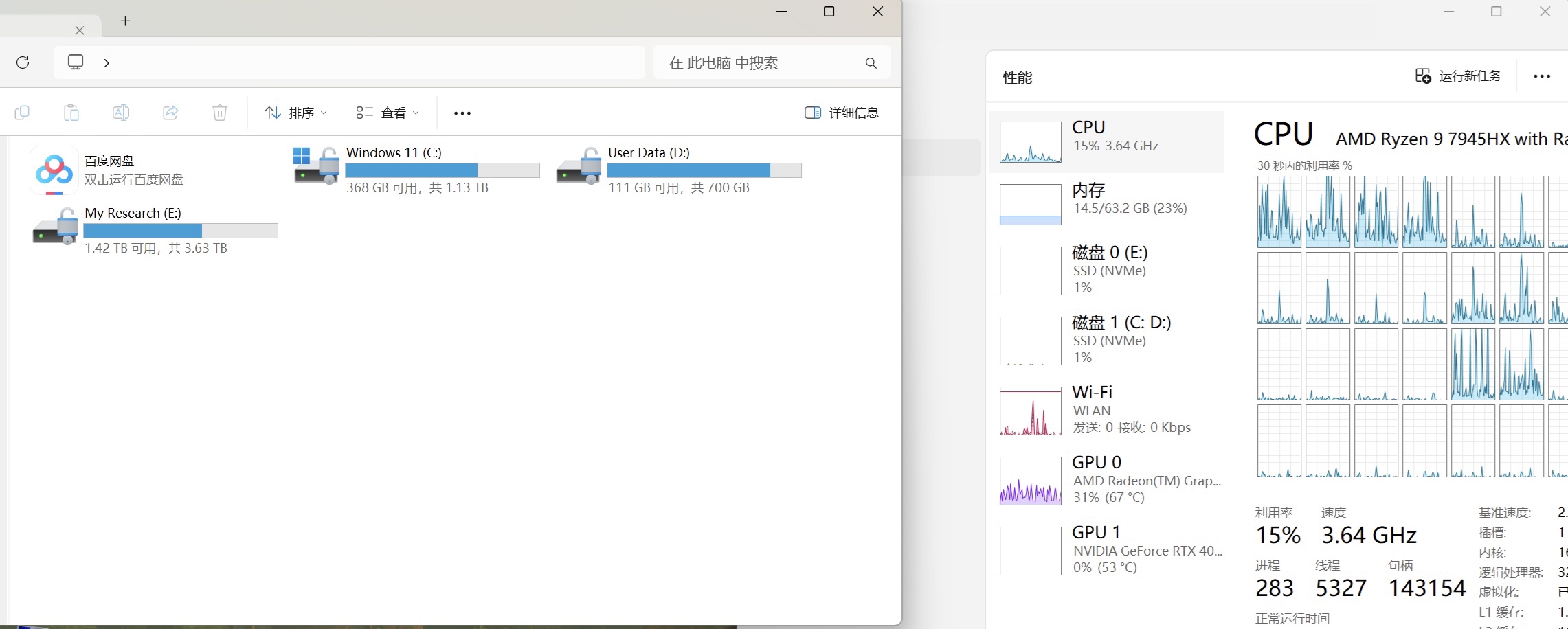Screen dimensions: 1568x629
Task: Select CPU in Task Manager performance list
Action: tap(1106, 141)
